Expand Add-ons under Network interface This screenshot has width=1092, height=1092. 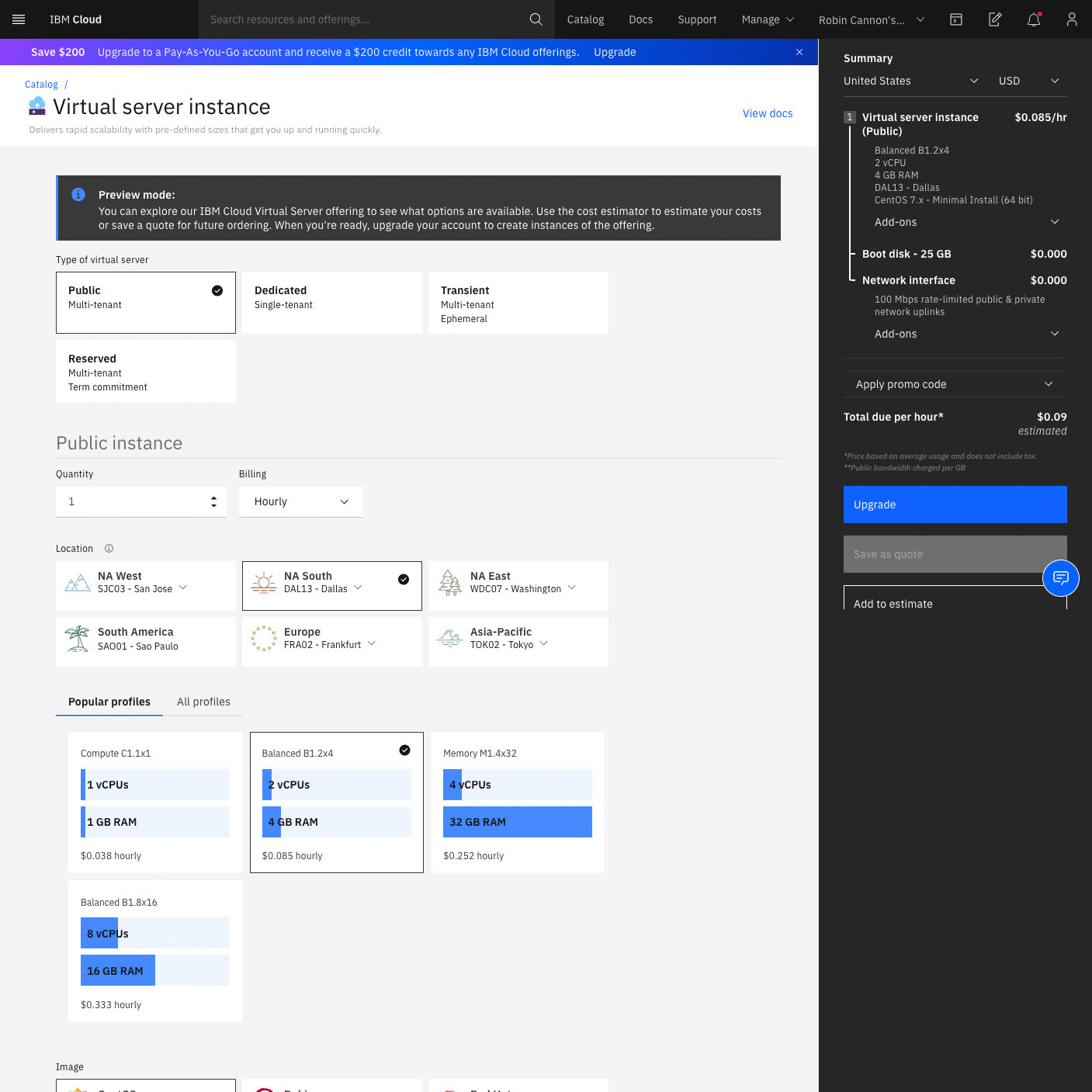pyautogui.click(x=967, y=334)
